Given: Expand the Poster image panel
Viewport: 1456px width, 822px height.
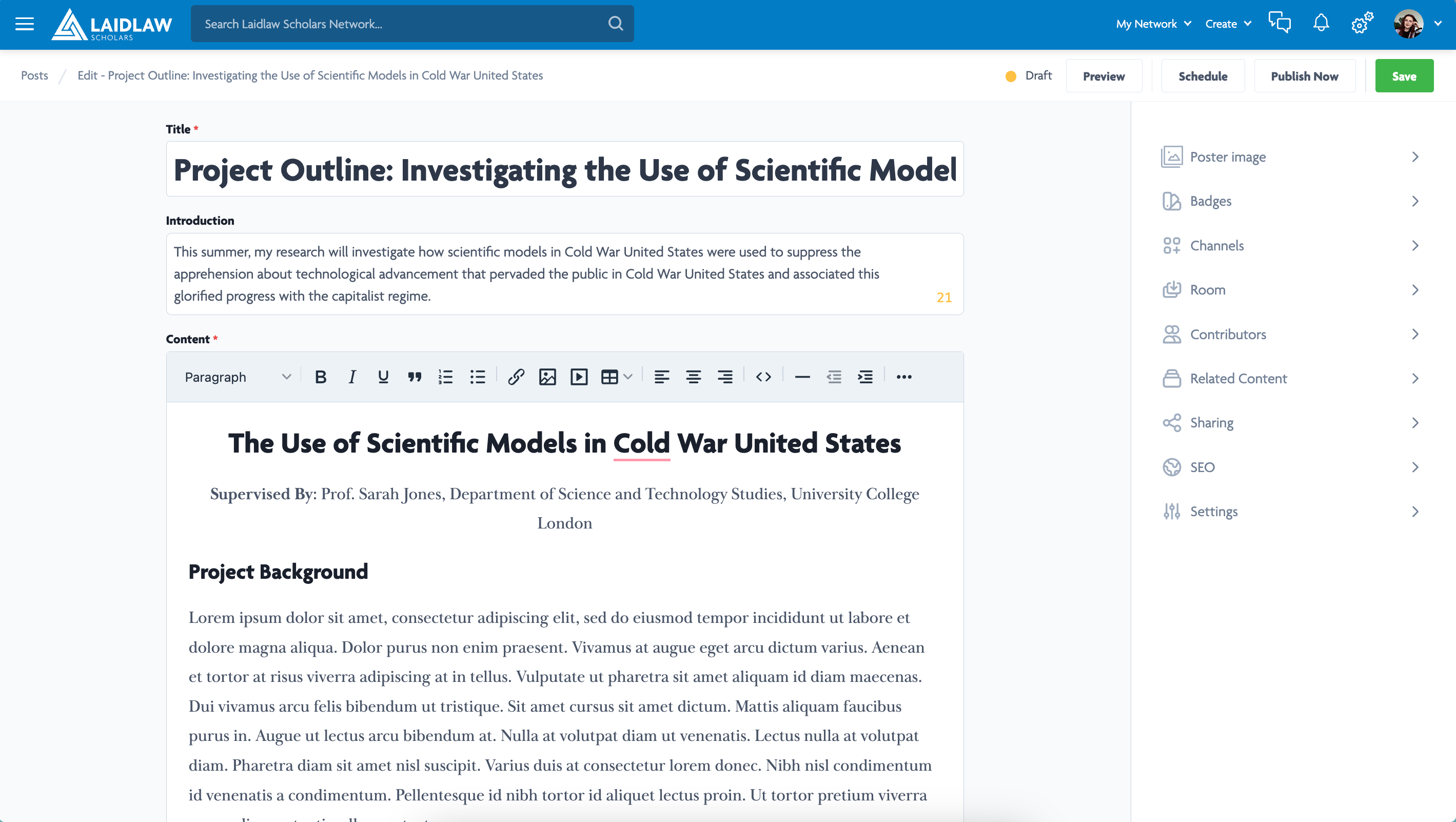Looking at the screenshot, I should pyautogui.click(x=1290, y=156).
